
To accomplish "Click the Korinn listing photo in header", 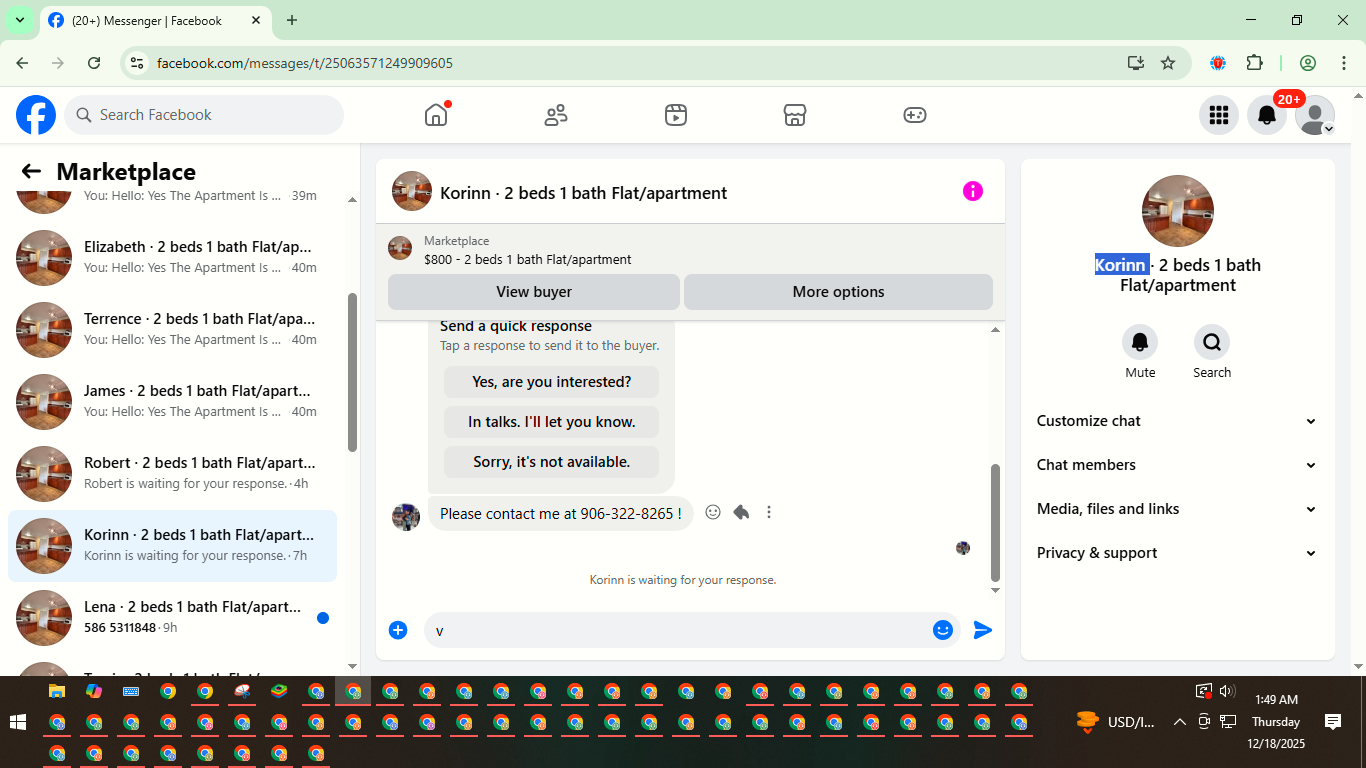I will tap(412, 191).
